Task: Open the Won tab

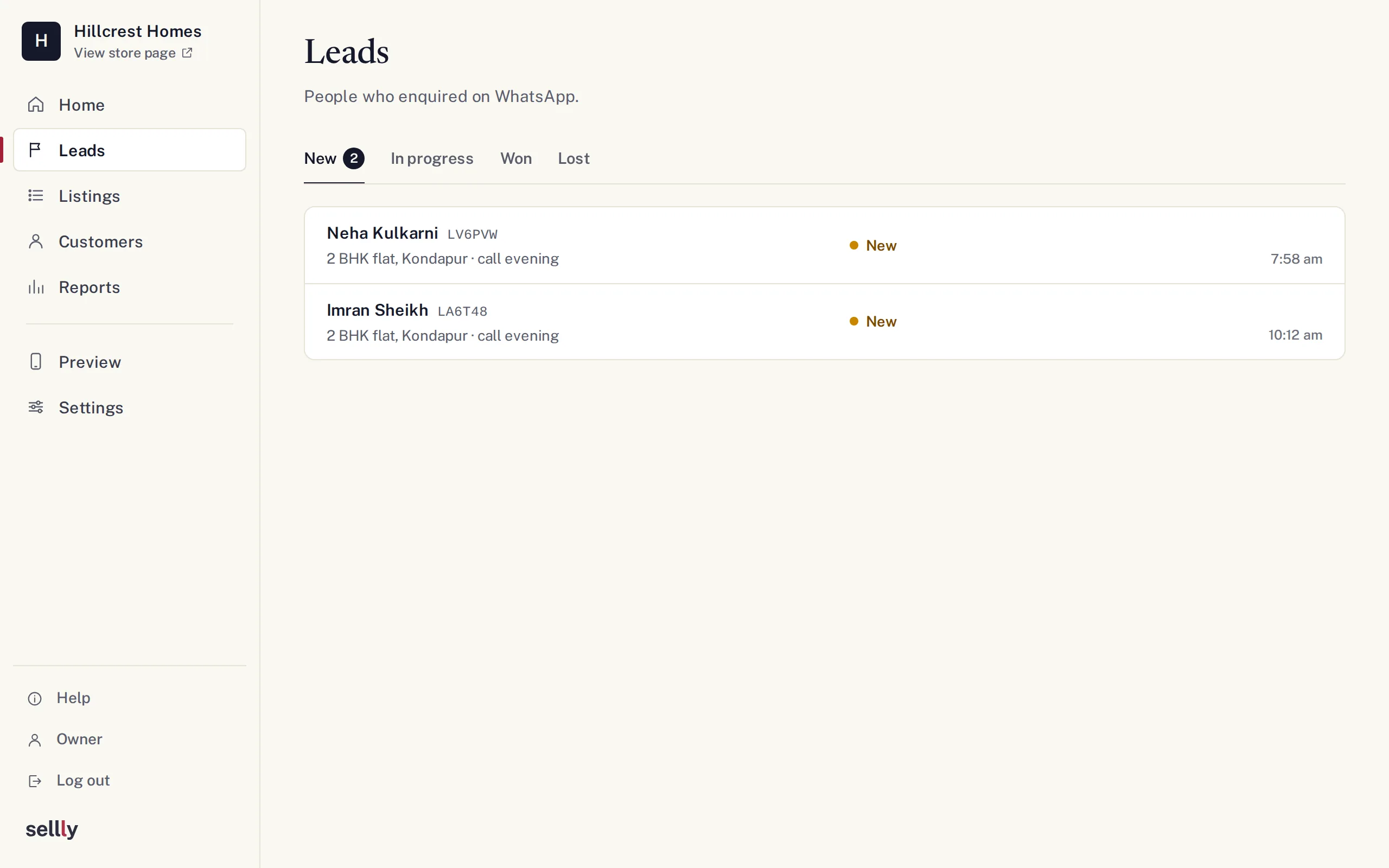Action: coord(516,158)
